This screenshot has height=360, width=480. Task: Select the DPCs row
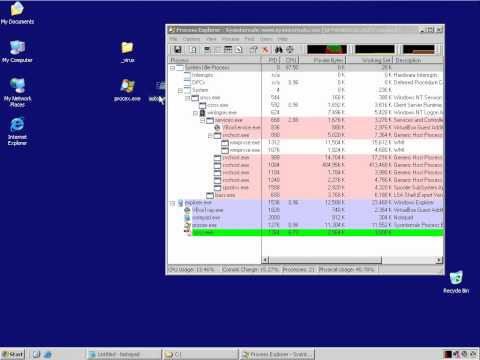(305, 83)
